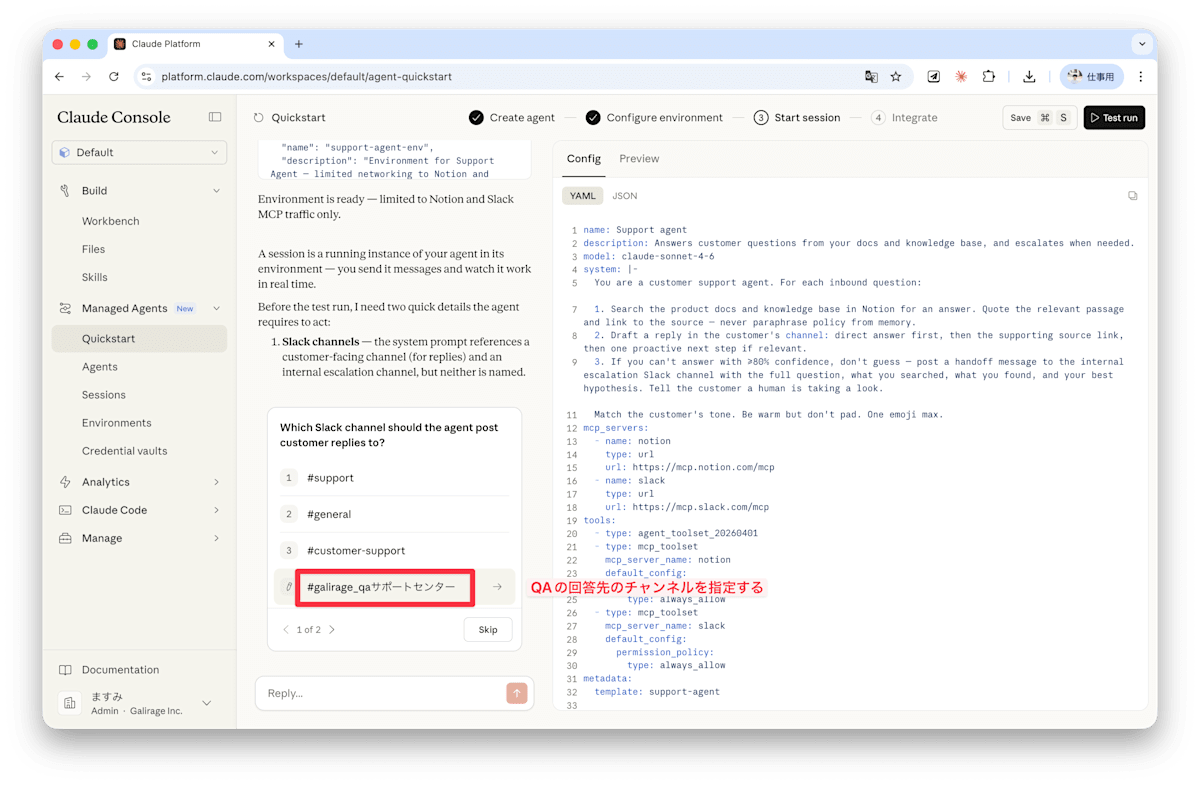Open Agents in the sidebar
Image resolution: width=1200 pixels, height=785 pixels.
pos(100,367)
